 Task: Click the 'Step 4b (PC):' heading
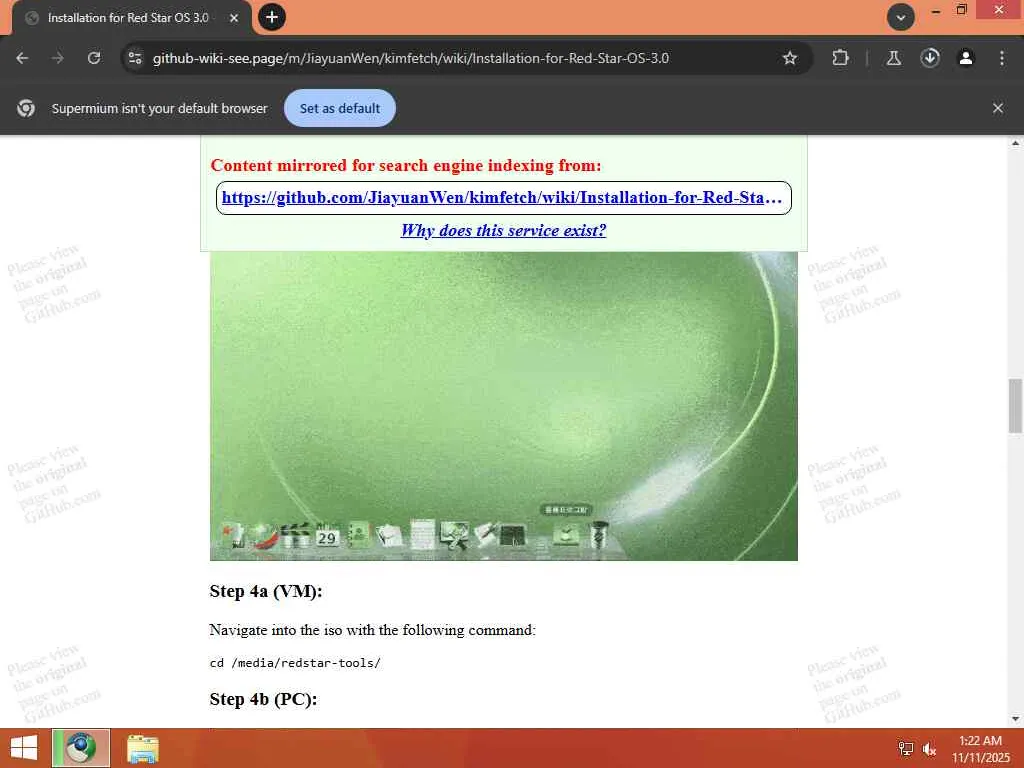263,699
